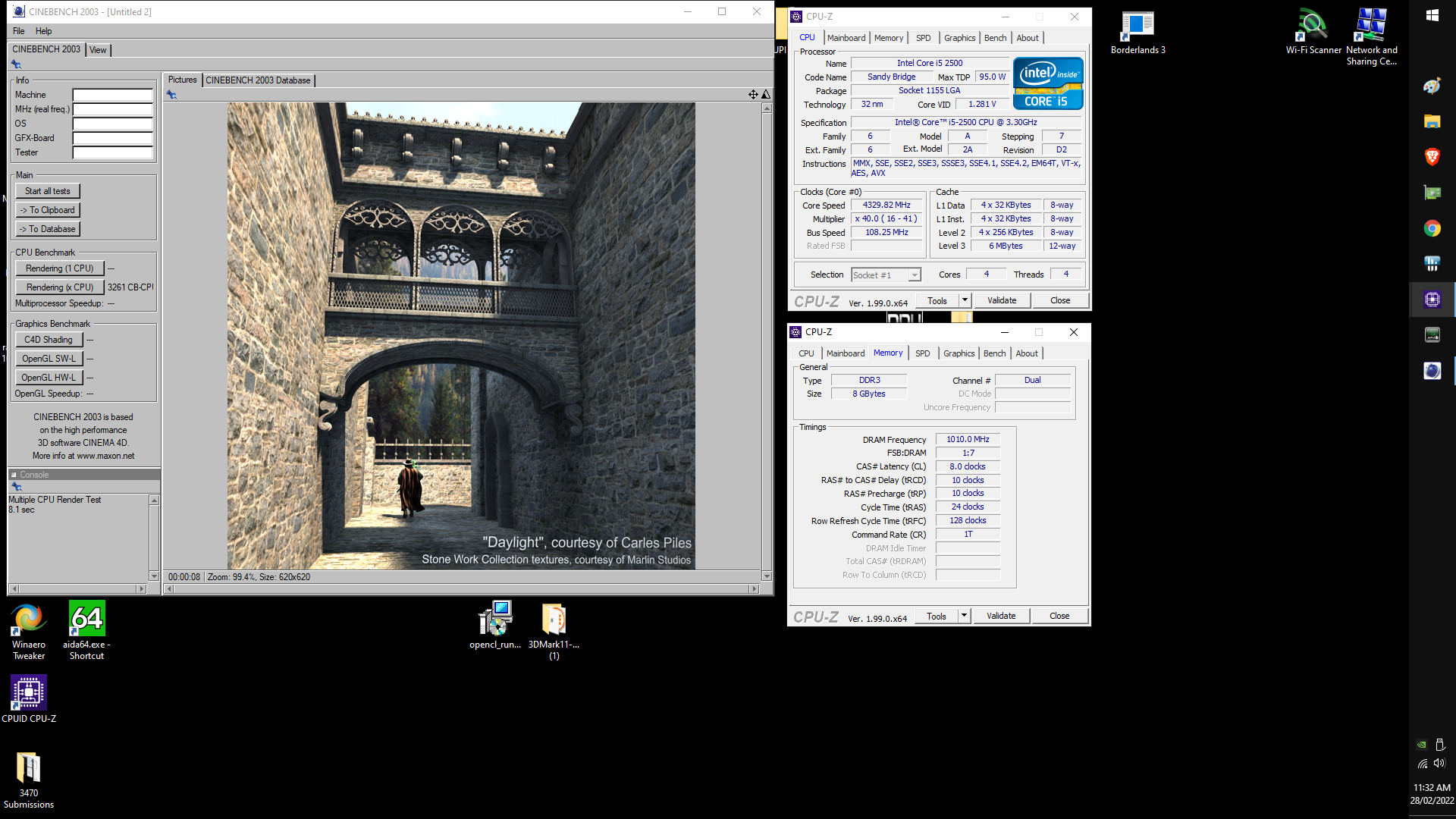Image resolution: width=1456 pixels, height=819 pixels.
Task: Click the OS input field
Action: click(x=112, y=124)
